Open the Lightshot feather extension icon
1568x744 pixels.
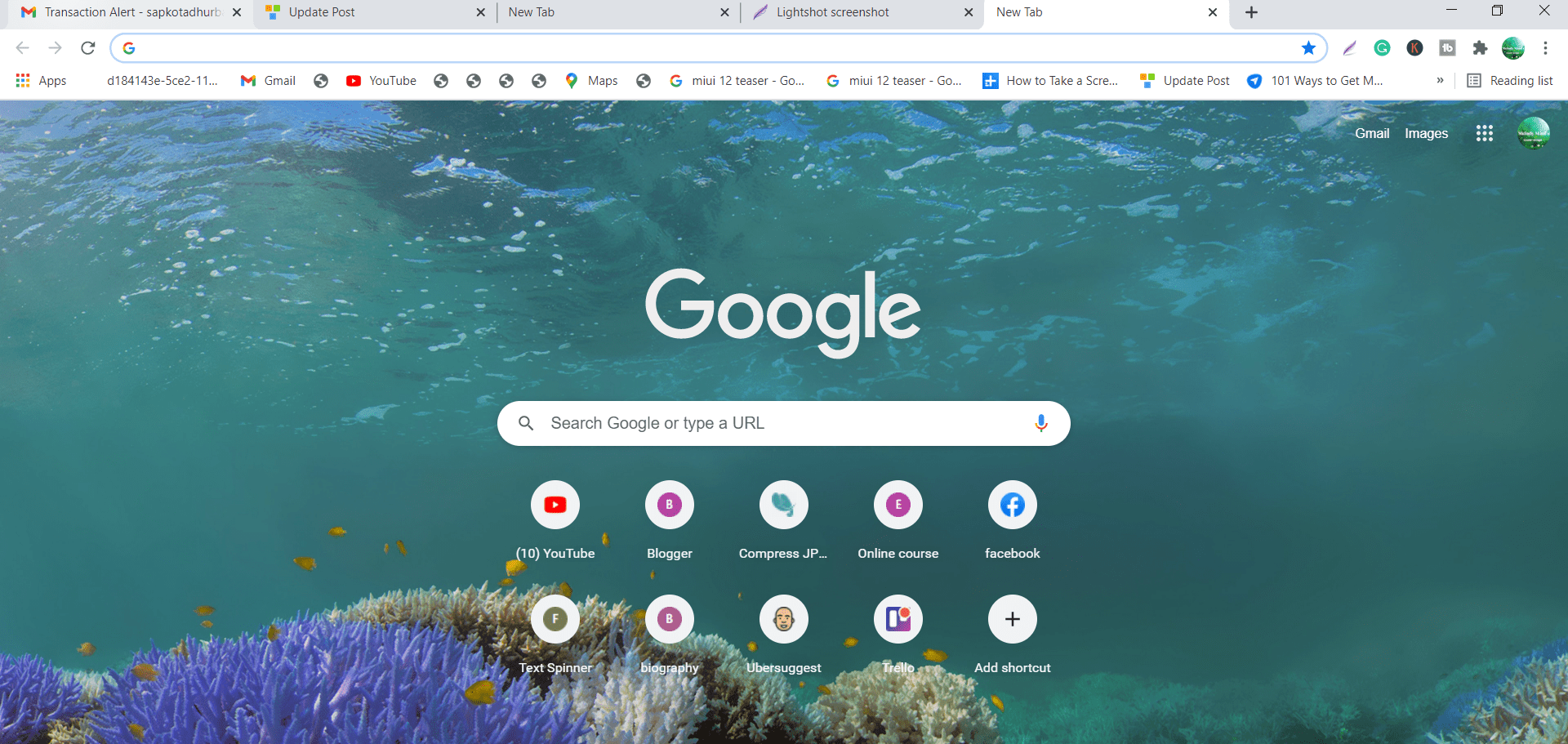pos(1349,48)
